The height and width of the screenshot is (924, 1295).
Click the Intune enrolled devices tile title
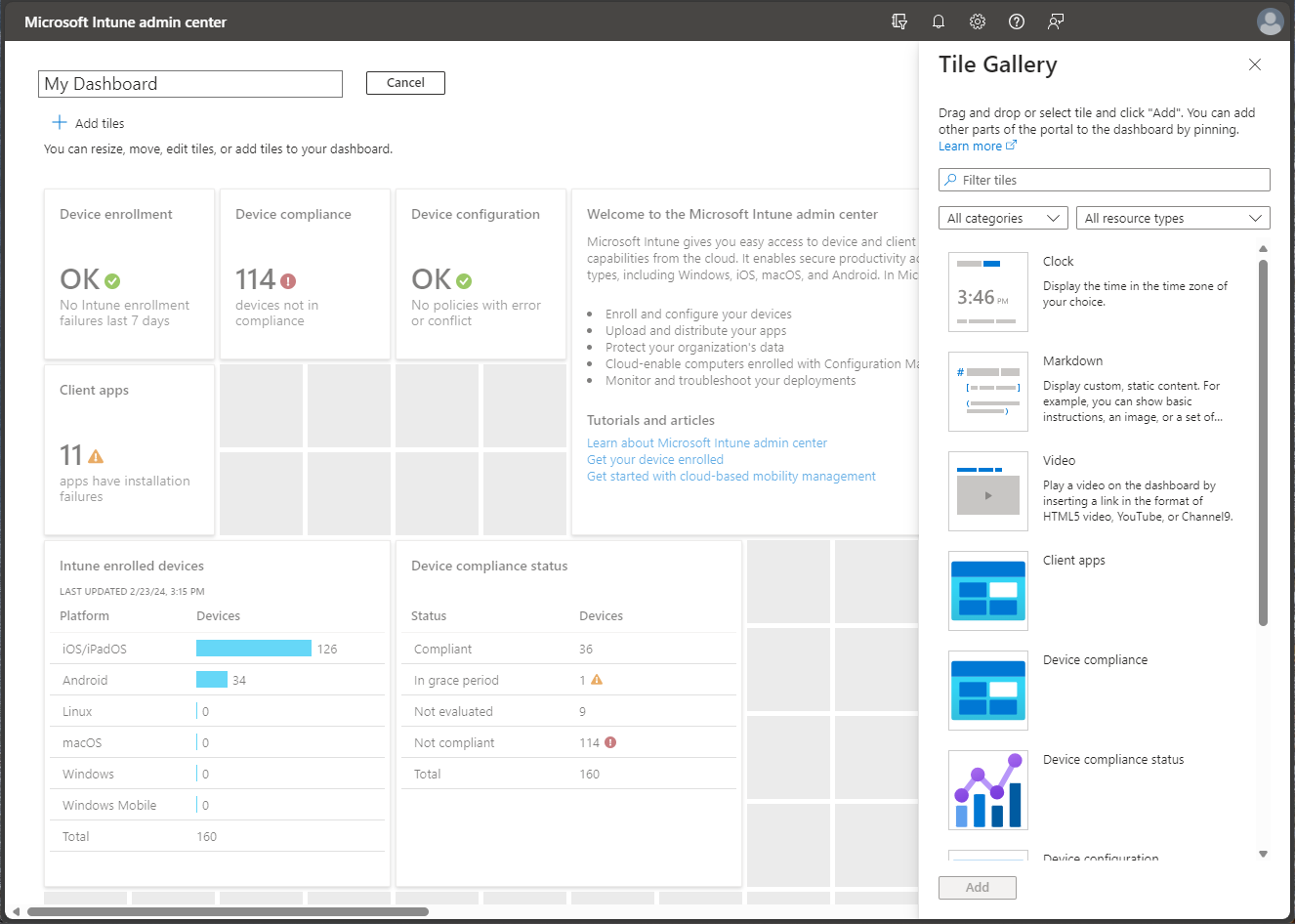132,566
